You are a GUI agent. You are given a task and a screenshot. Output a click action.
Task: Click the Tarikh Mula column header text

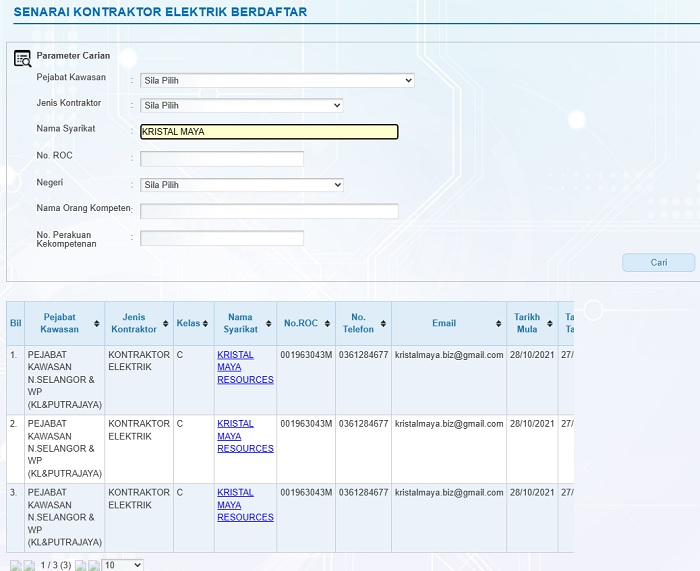(x=527, y=323)
